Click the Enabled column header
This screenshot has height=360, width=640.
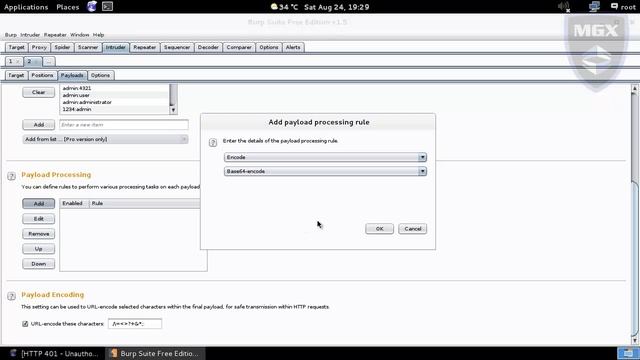tap(74, 203)
